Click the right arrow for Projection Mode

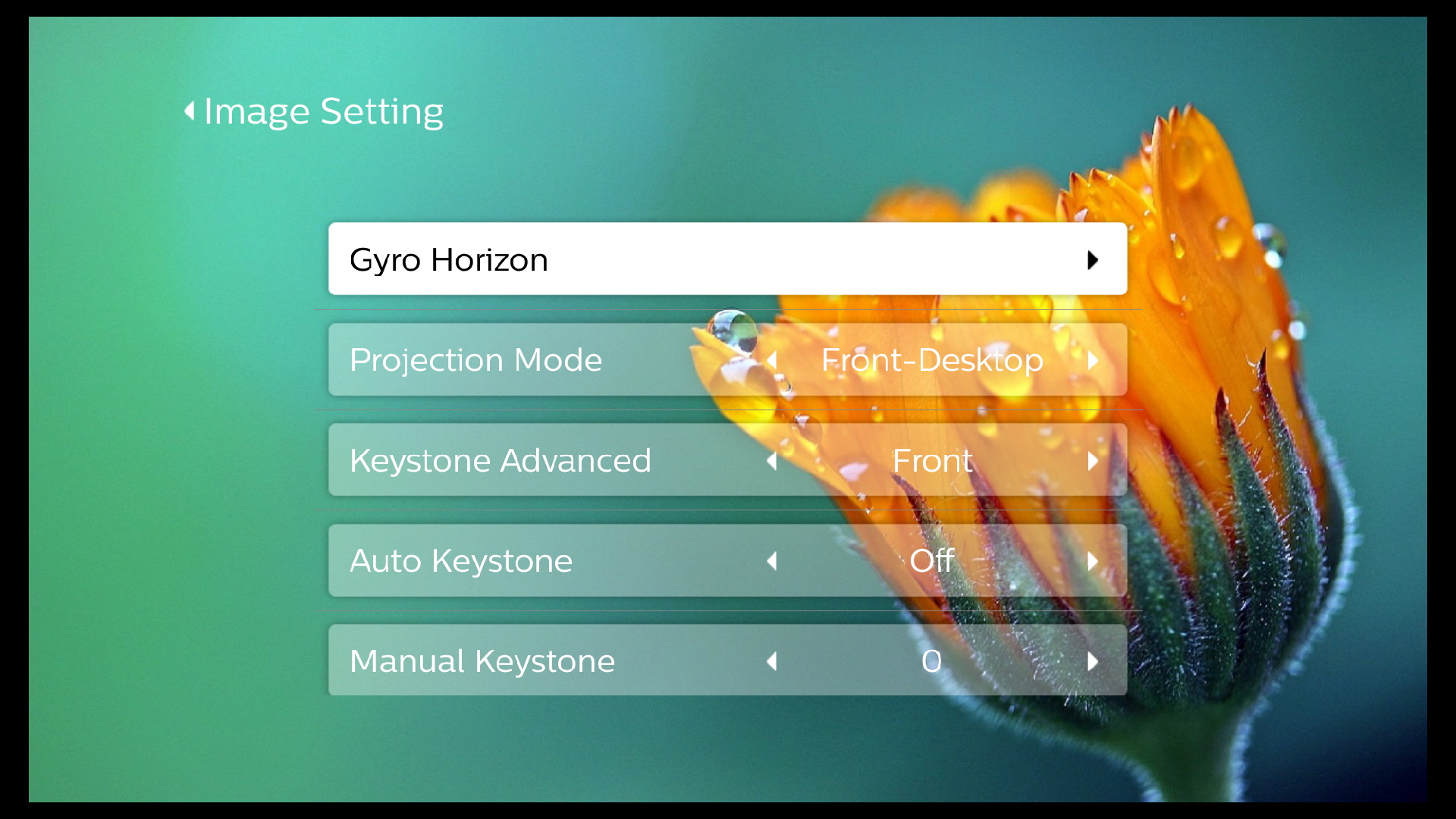click(x=1093, y=360)
